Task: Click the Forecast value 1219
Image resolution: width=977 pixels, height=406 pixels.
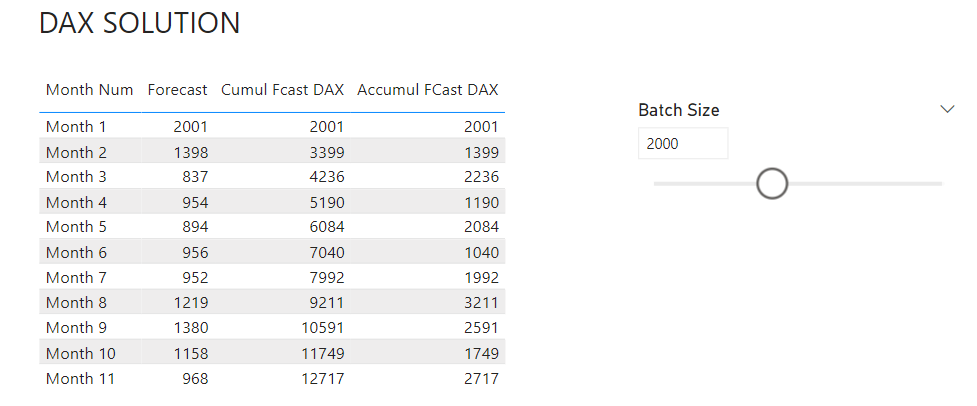Action: [x=191, y=303]
